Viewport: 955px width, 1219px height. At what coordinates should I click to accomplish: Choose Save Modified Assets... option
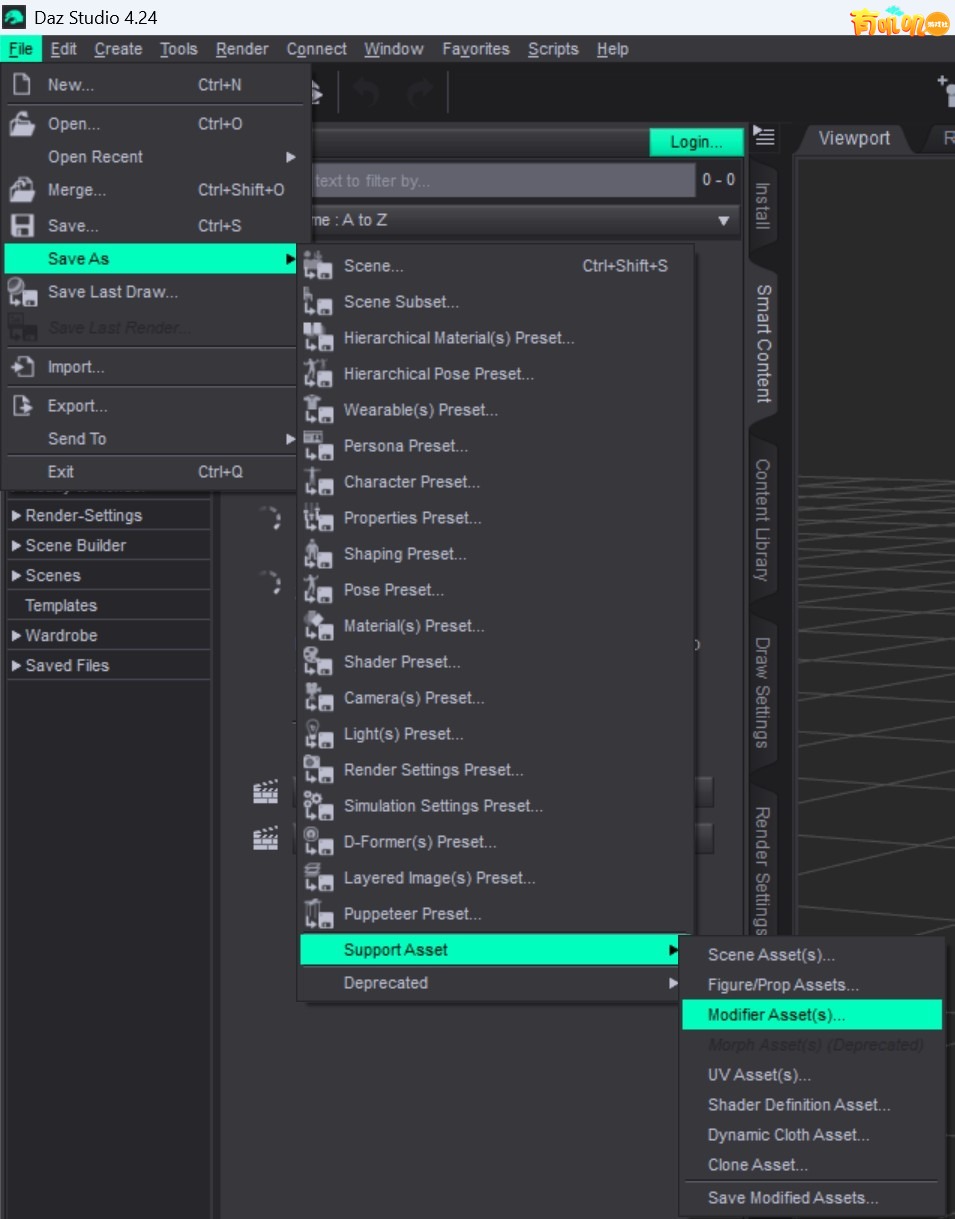pos(792,1197)
